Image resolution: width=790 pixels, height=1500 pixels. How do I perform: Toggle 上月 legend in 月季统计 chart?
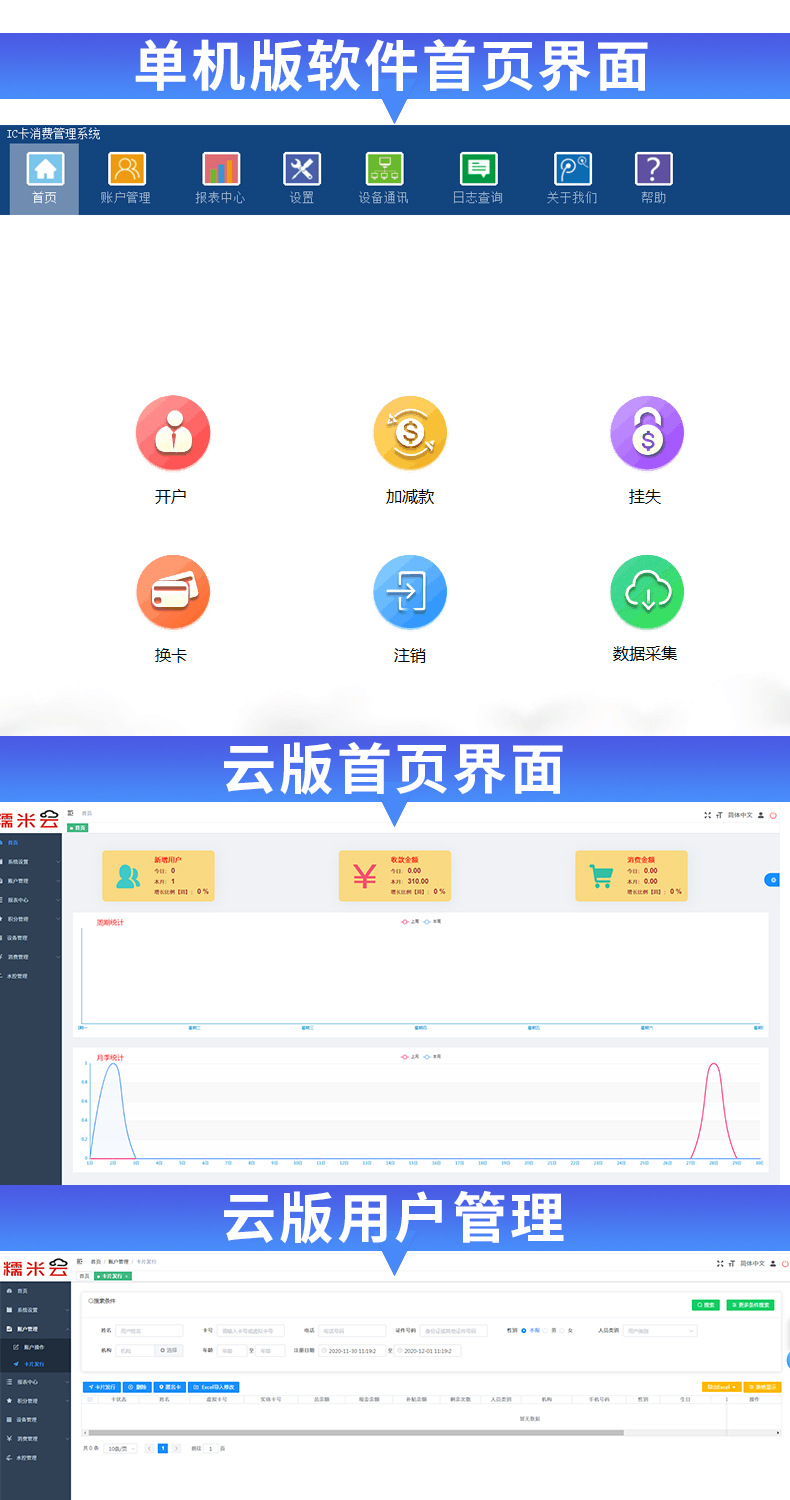click(410, 1056)
